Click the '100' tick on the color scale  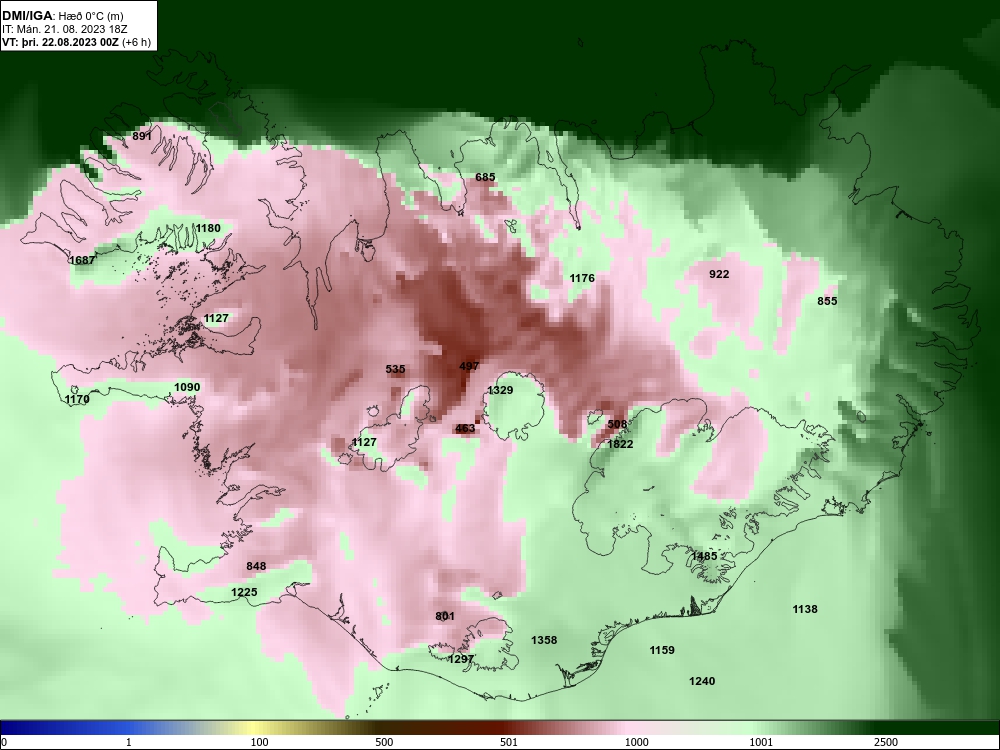click(259, 742)
